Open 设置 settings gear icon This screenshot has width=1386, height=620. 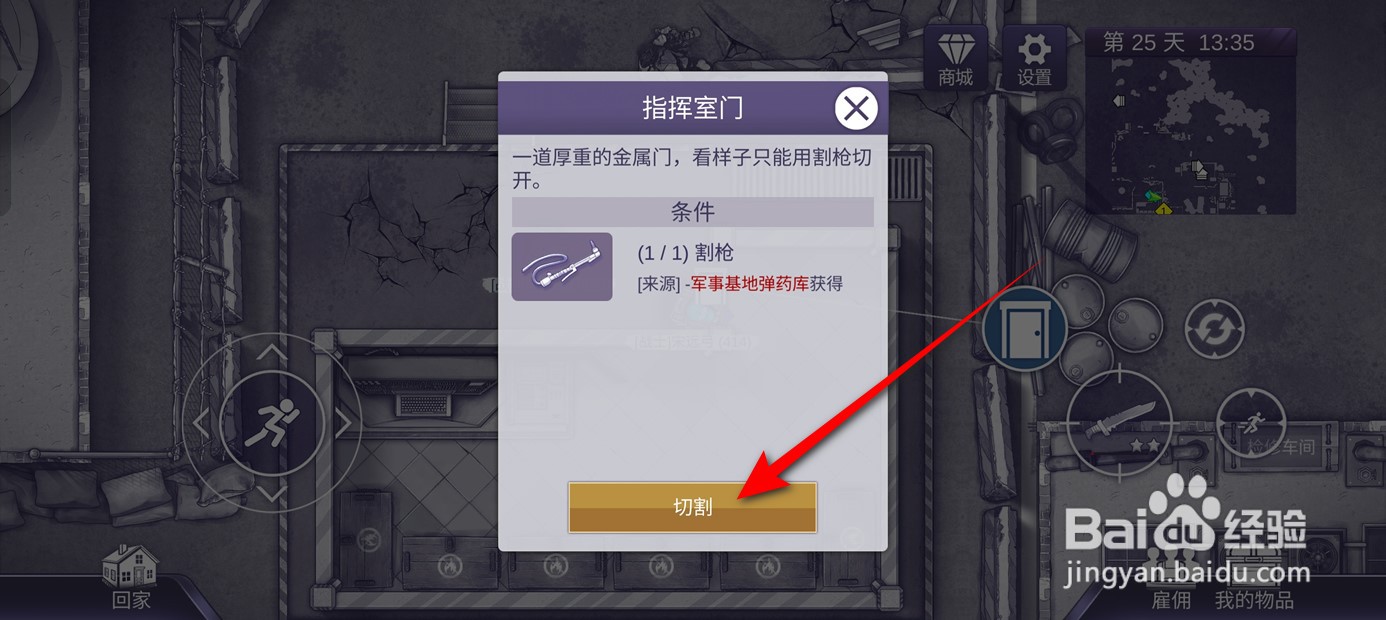[x=1034, y=58]
